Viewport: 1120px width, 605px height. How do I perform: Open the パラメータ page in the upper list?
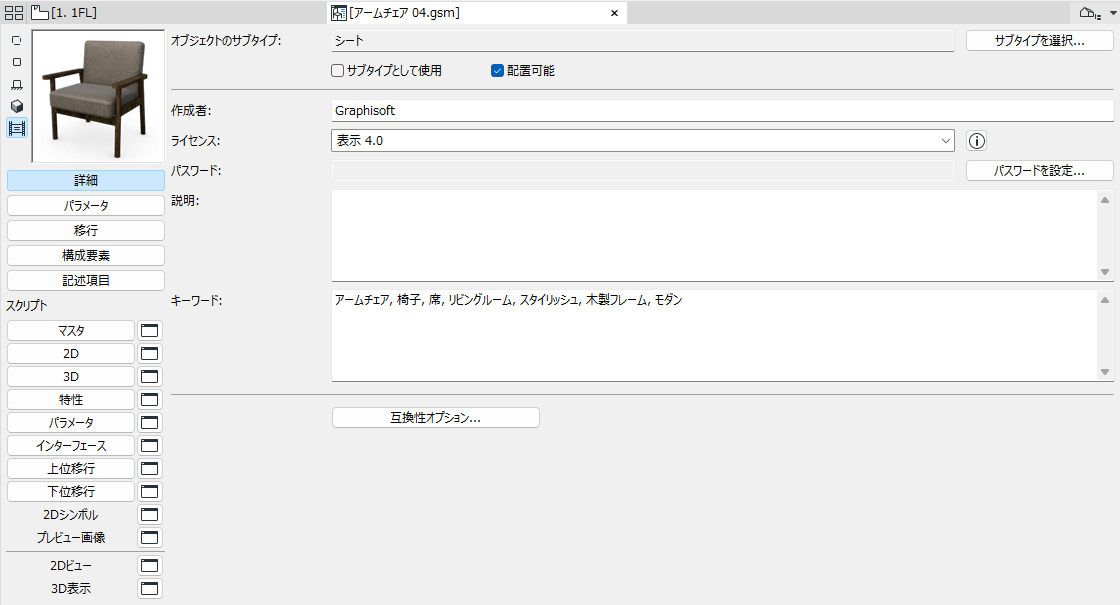pyautogui.click(x=86, y=205)
